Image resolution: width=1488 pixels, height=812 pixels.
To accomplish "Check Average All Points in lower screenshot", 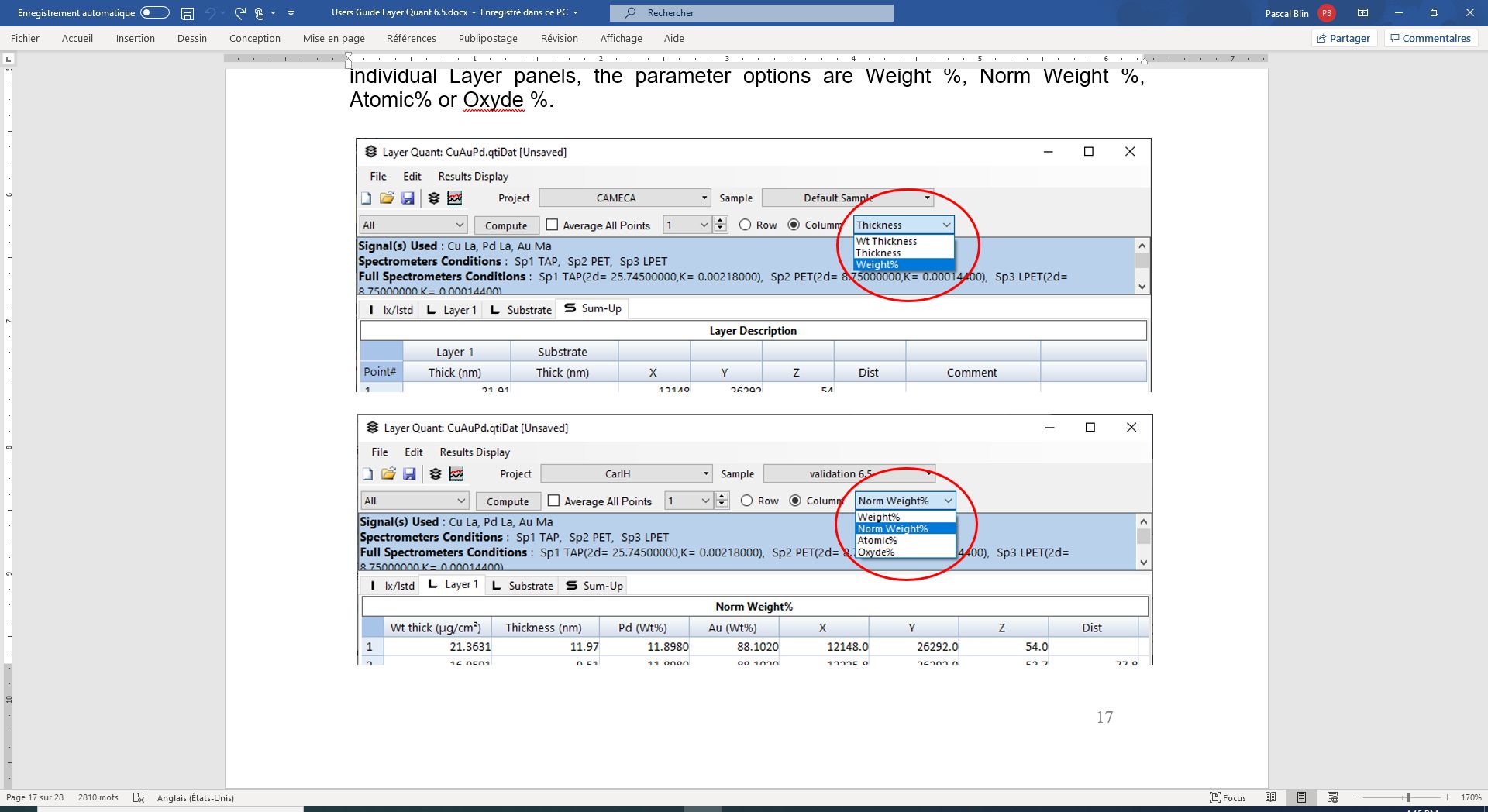I will point(553,501).
